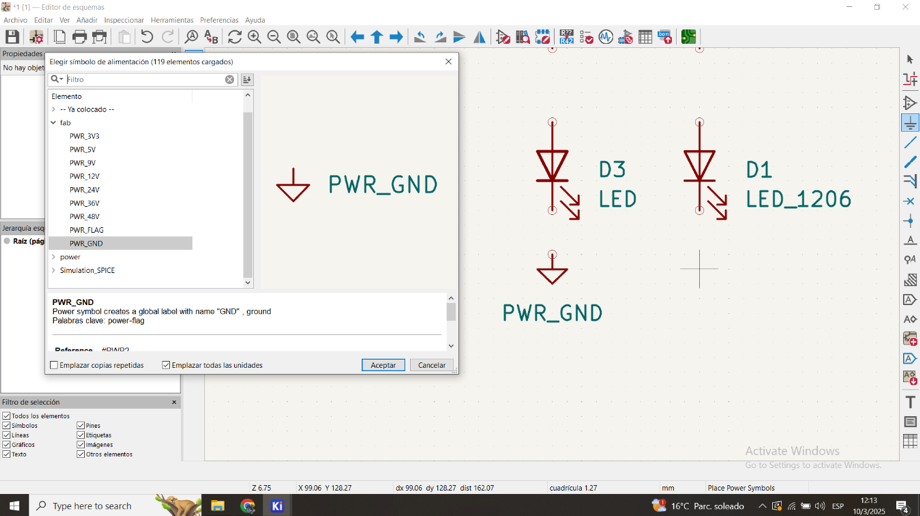Click the Plot icon in the toolbar

click(100, 37)
